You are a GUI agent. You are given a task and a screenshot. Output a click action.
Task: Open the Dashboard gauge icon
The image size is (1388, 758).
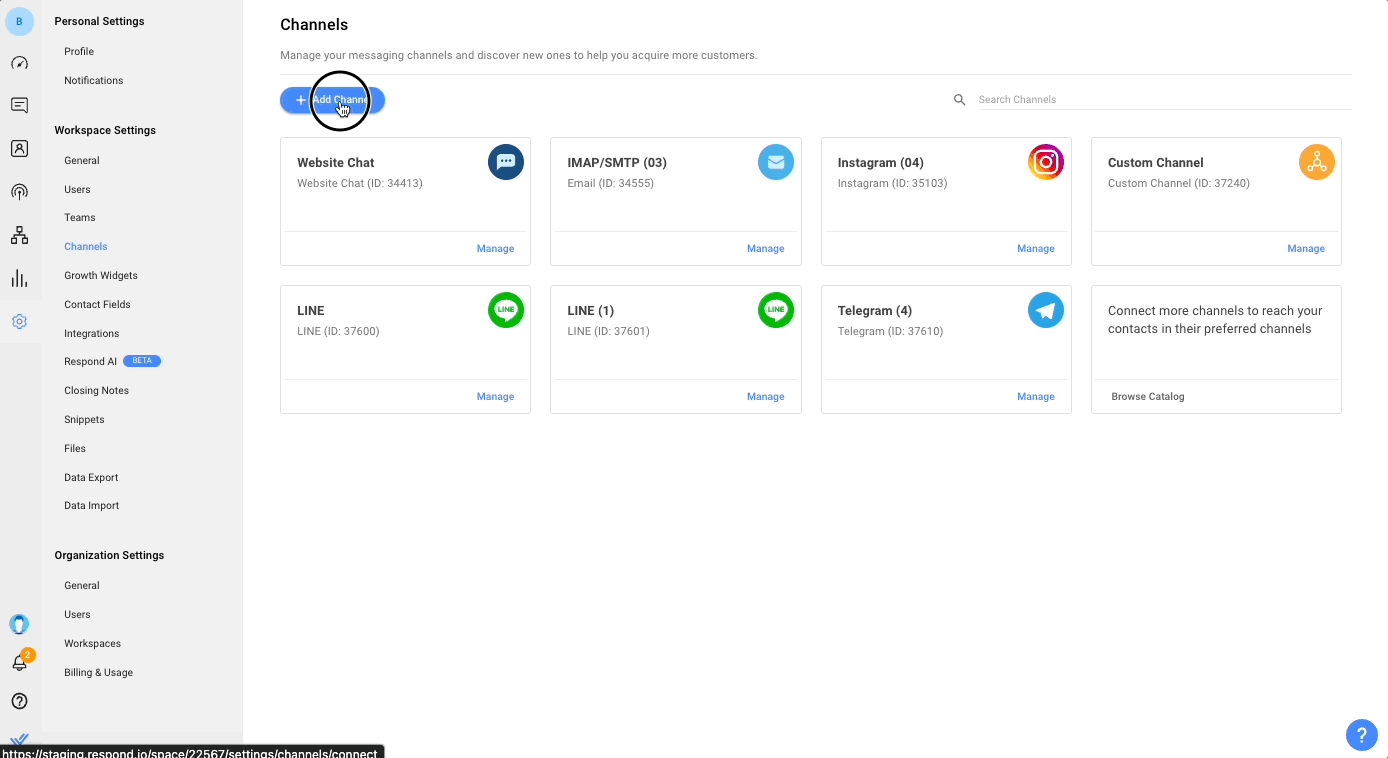click(20, 63)
